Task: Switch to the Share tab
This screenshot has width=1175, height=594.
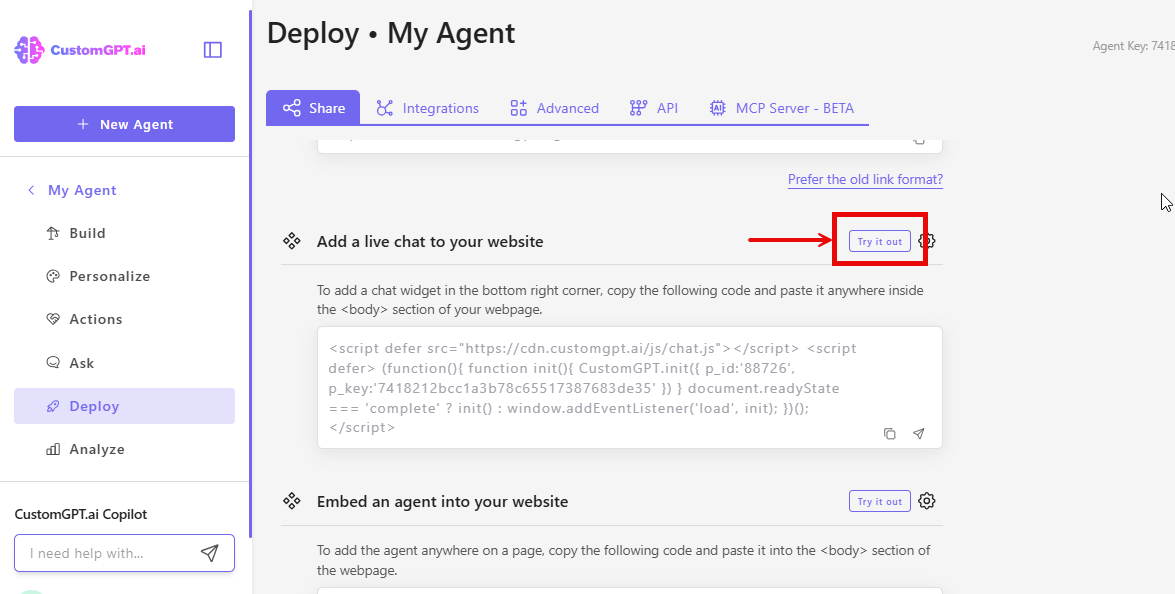Action: tap(313, 108)
